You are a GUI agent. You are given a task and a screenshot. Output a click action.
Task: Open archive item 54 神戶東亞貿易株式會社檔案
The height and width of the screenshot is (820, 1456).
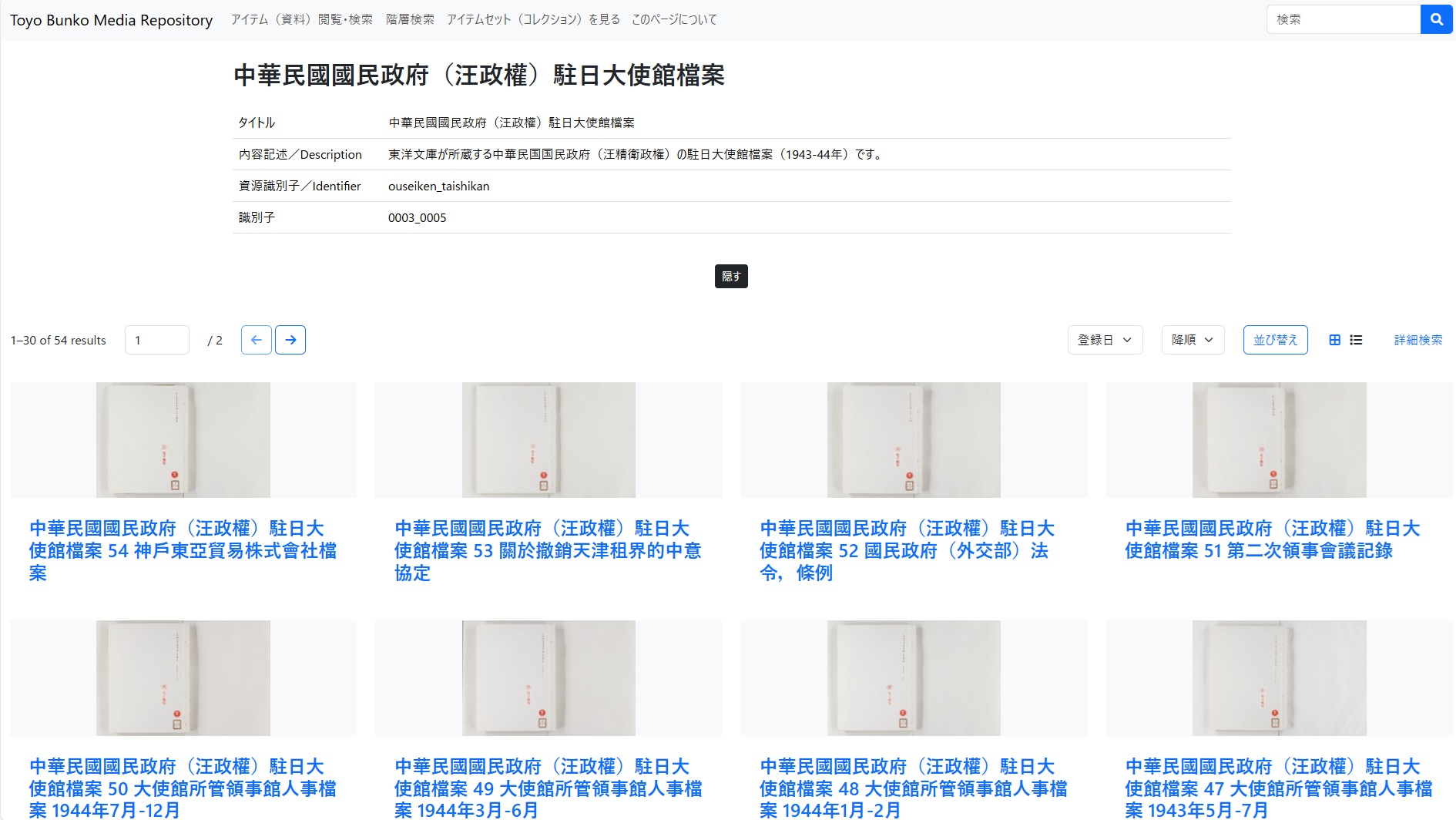tap(177, 550)
